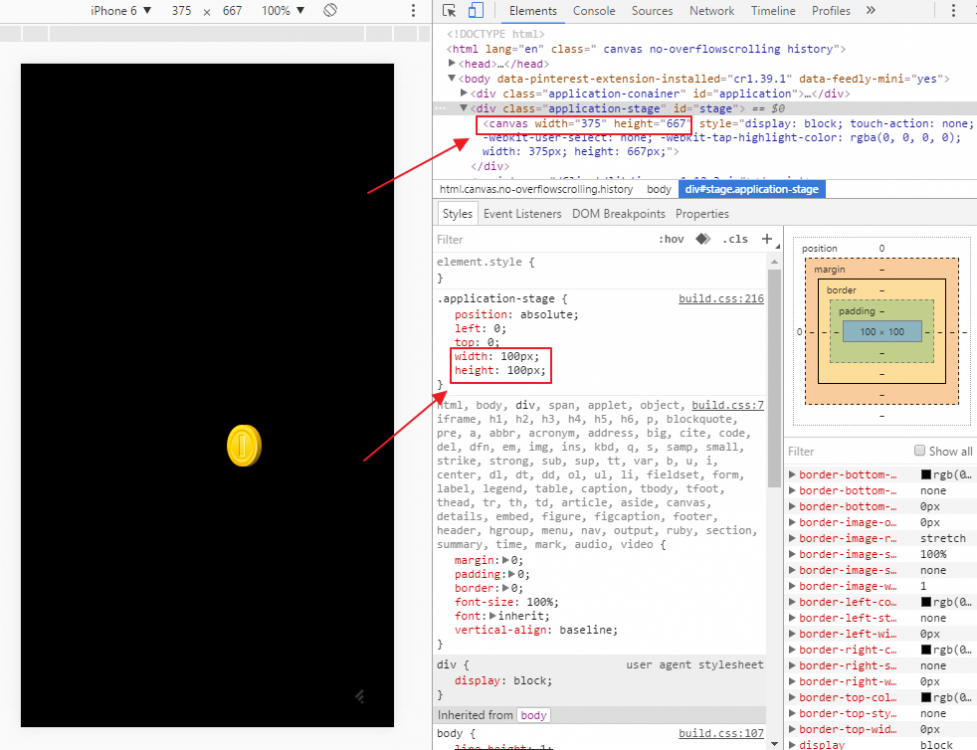
Task: Toggle the device toolbar icon
Action: click(x=475, y=11)
